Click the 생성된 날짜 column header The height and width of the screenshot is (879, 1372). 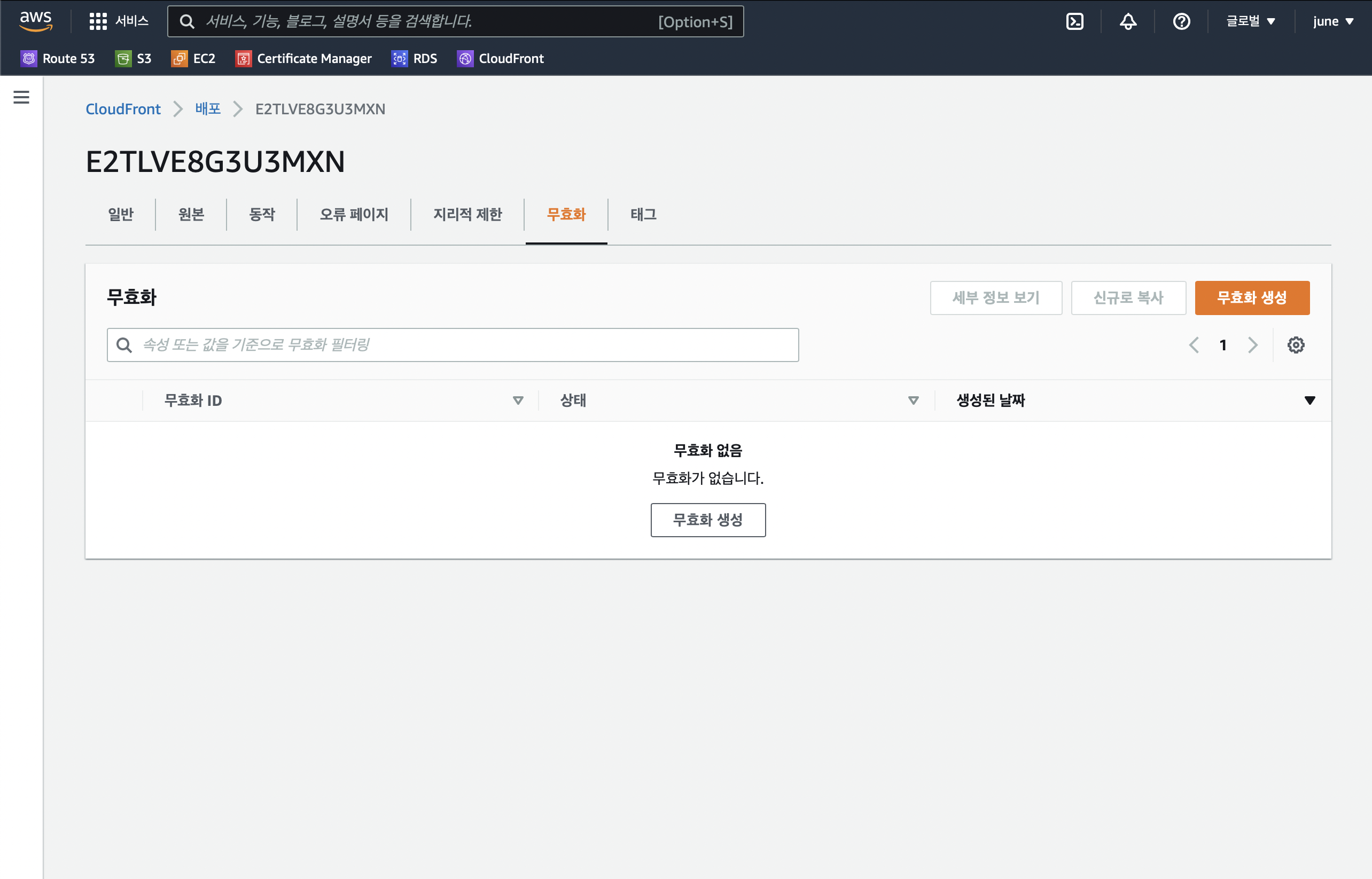pyautogui.click(x=991, y=400)
